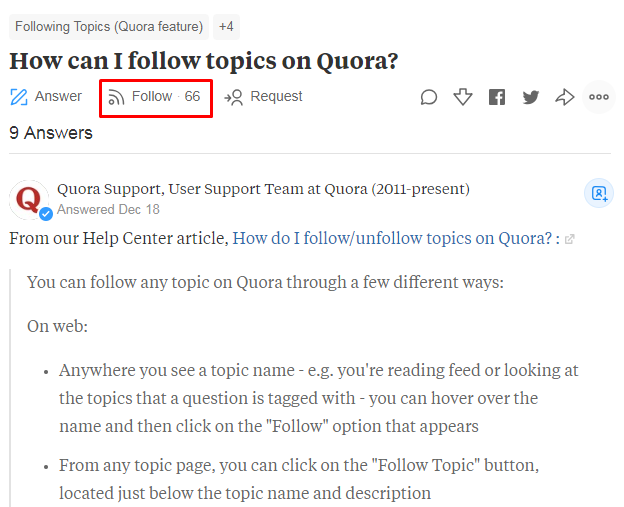
Task: Click the share arrow icon
Action: coord(565,97)
